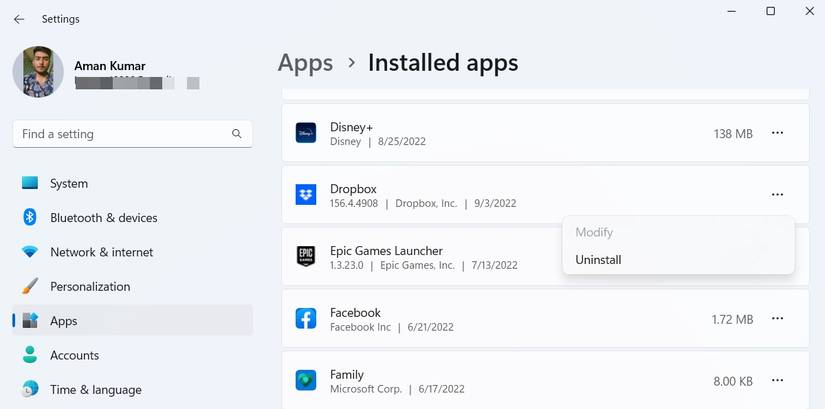Click the 1.72 MB size value
The image size is (825, 409).
[x=732, y=320]
